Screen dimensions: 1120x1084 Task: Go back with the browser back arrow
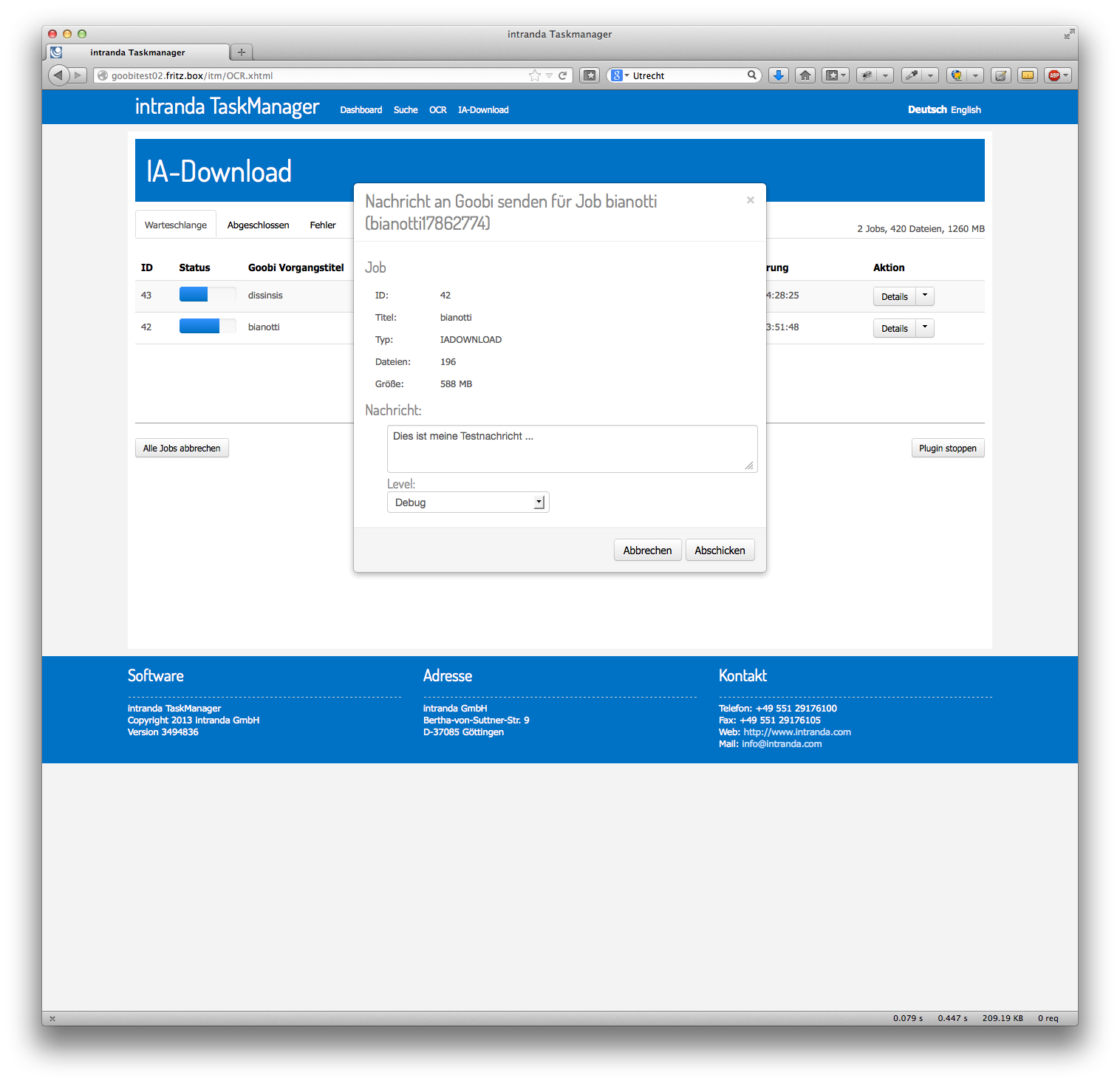pyautogui.click(x=59, y=75)
